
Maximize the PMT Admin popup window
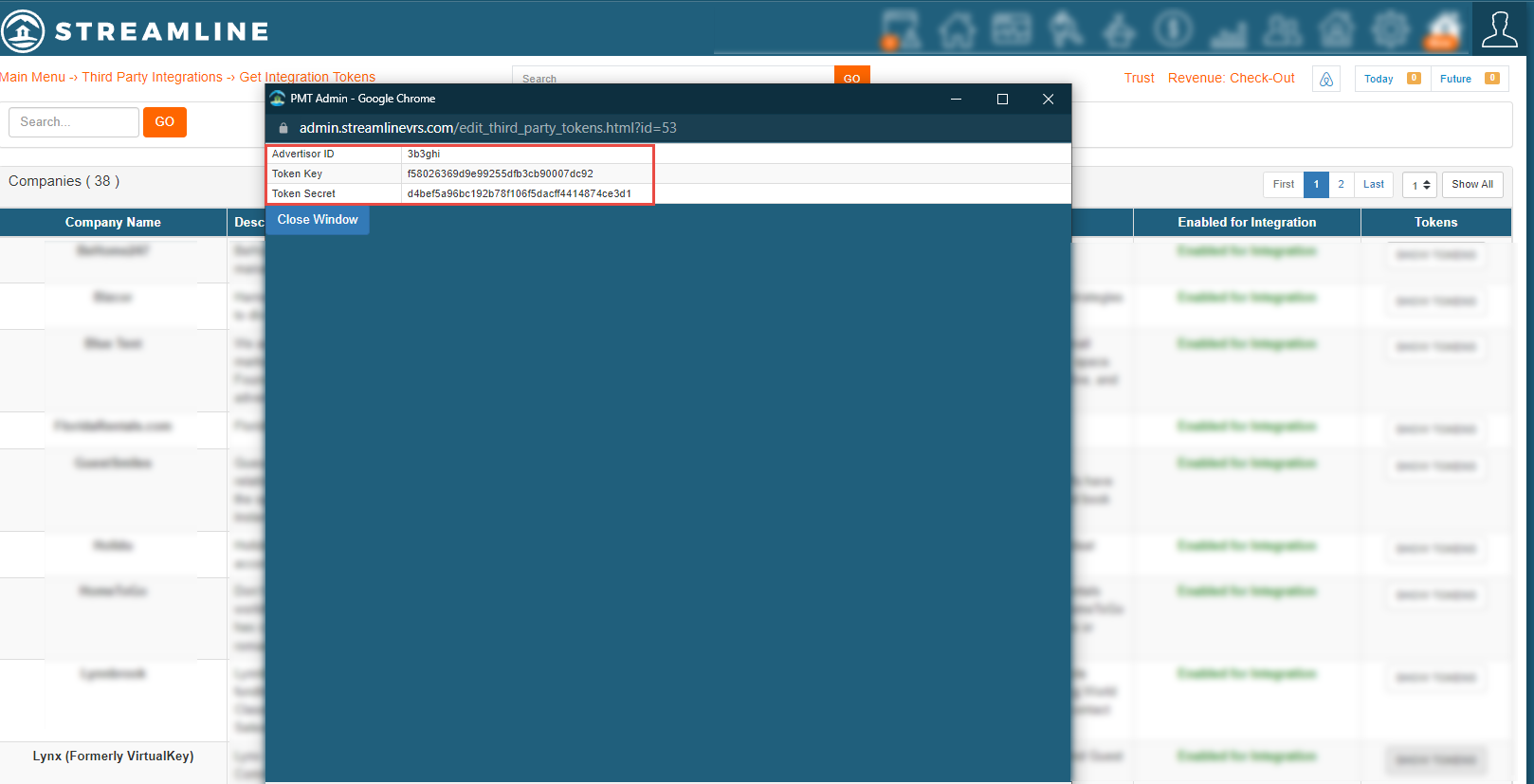tap(1002, 99)
